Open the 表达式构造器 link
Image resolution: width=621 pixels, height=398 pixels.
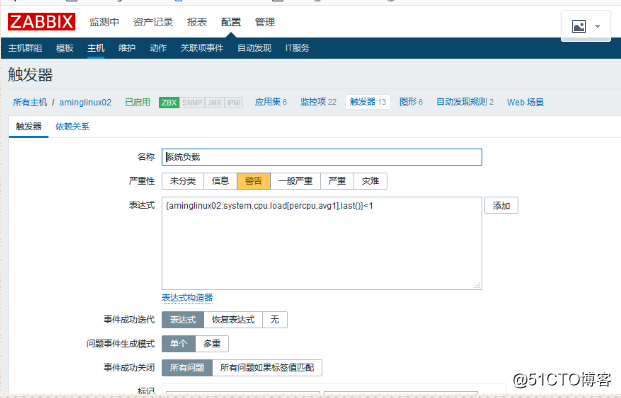[x=187, y=298]
